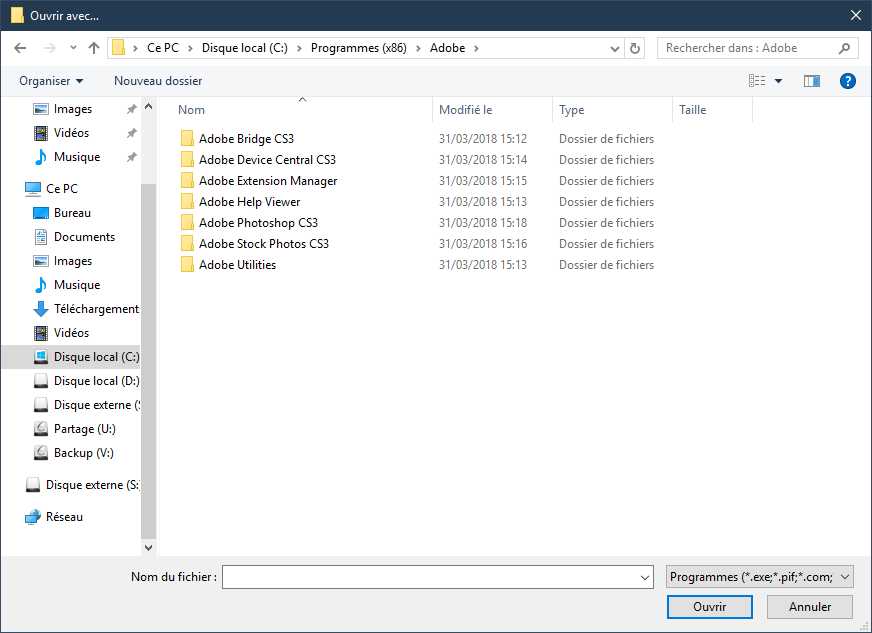Sort by Type column header

[x=572, y=110]
